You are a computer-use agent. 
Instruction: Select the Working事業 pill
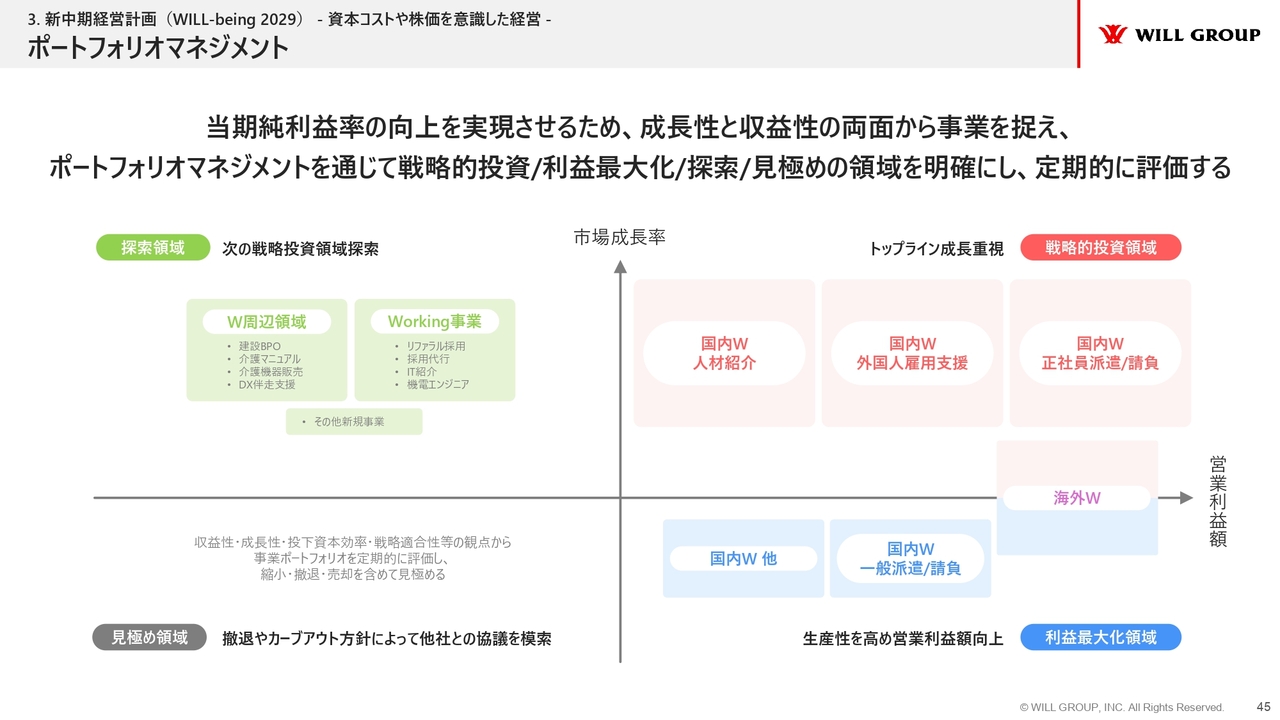pyautogui.click(x=434, y=322)
